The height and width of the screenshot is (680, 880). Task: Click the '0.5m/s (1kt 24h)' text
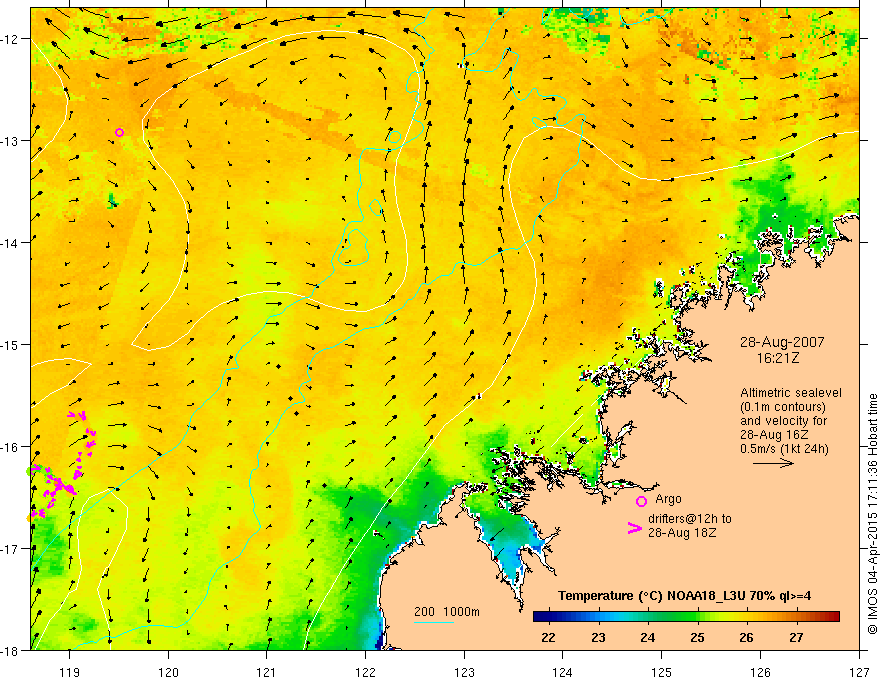pyautogui.click(x=784, y=449)
